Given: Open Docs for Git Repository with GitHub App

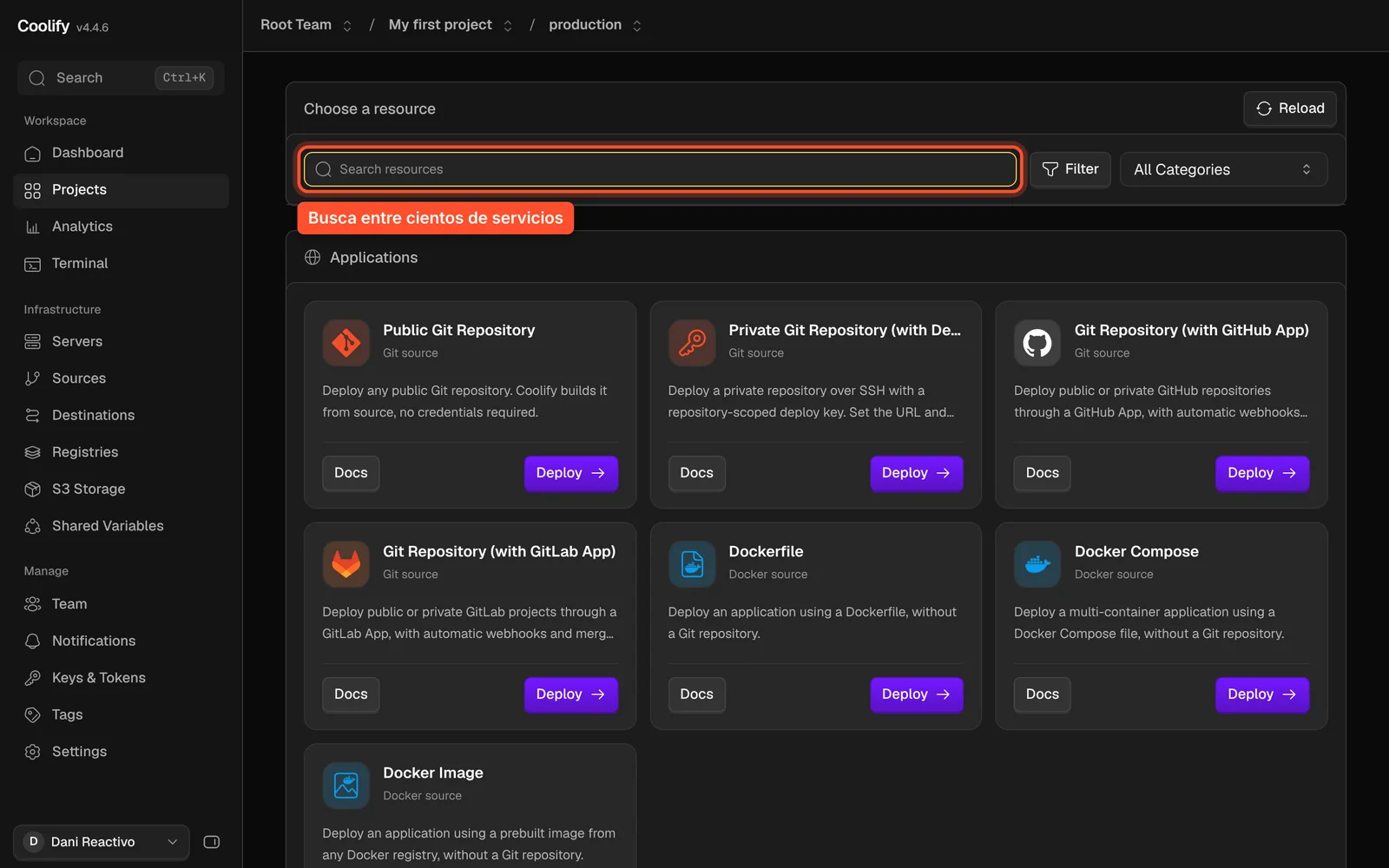Looking at the screenshot, I should [x=1042, y=473].
